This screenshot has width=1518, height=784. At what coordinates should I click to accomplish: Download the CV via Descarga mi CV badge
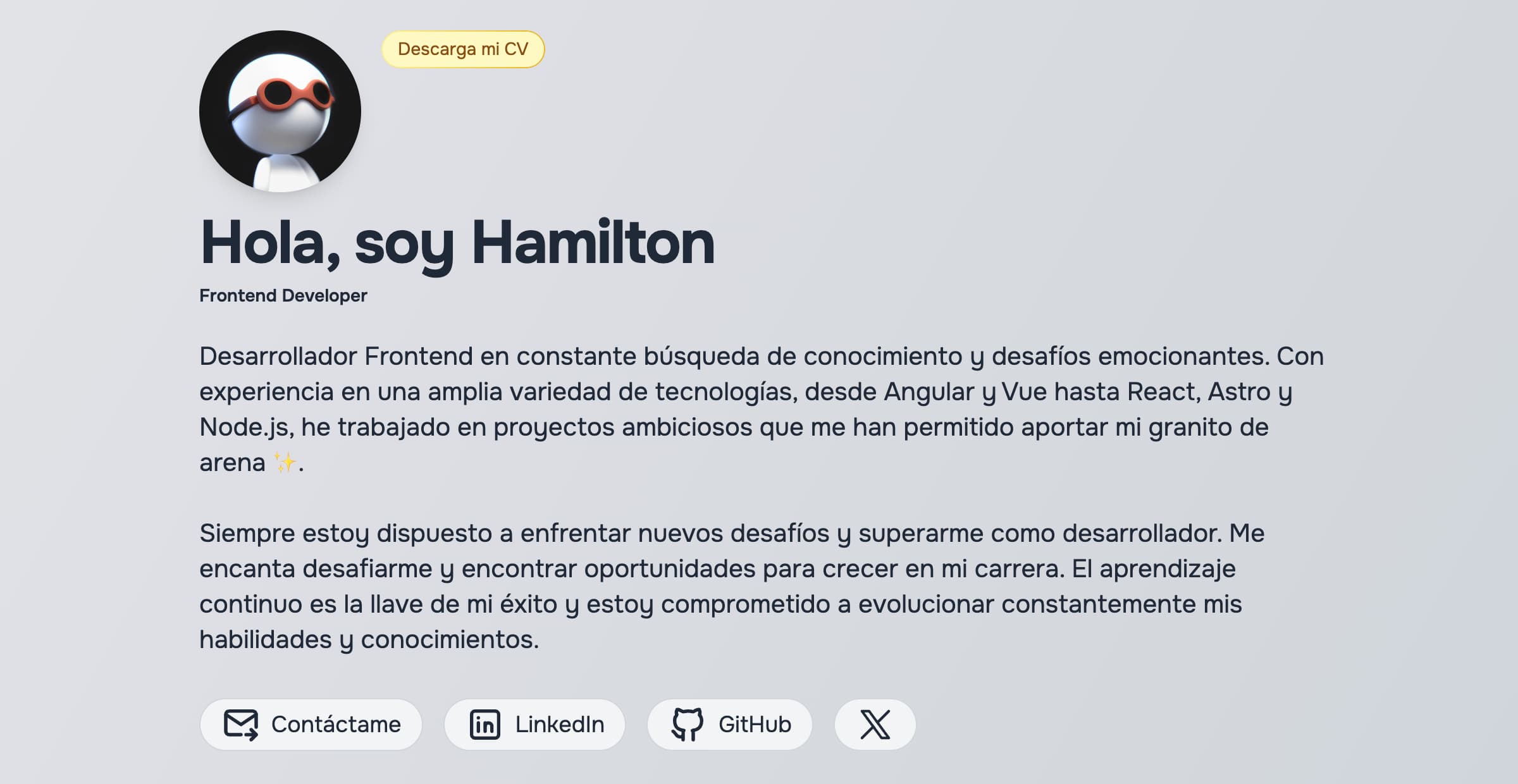(x=464, y=50)
